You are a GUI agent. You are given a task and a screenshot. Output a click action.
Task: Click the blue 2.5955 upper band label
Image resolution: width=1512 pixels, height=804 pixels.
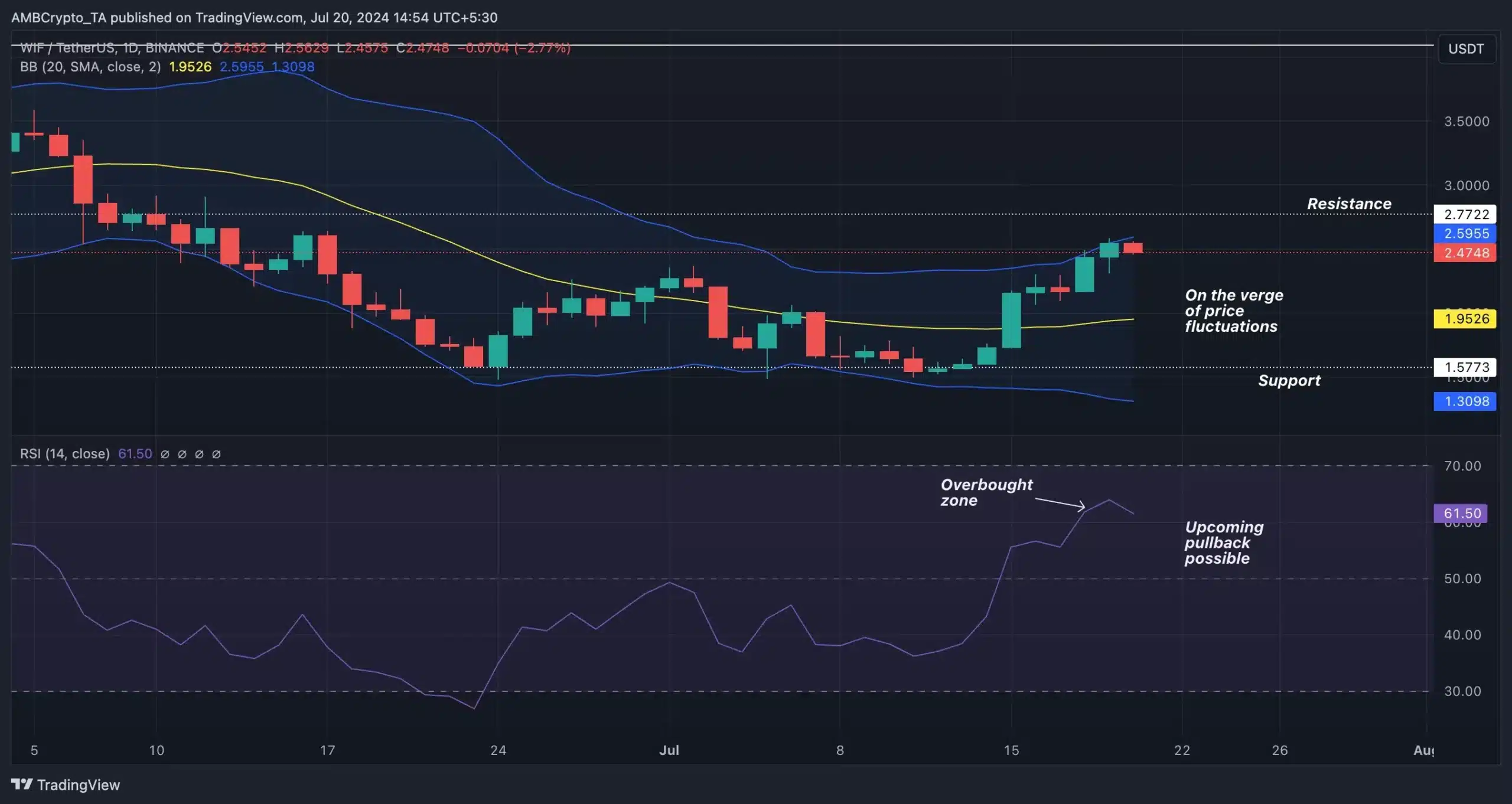tap(1465, 233)
